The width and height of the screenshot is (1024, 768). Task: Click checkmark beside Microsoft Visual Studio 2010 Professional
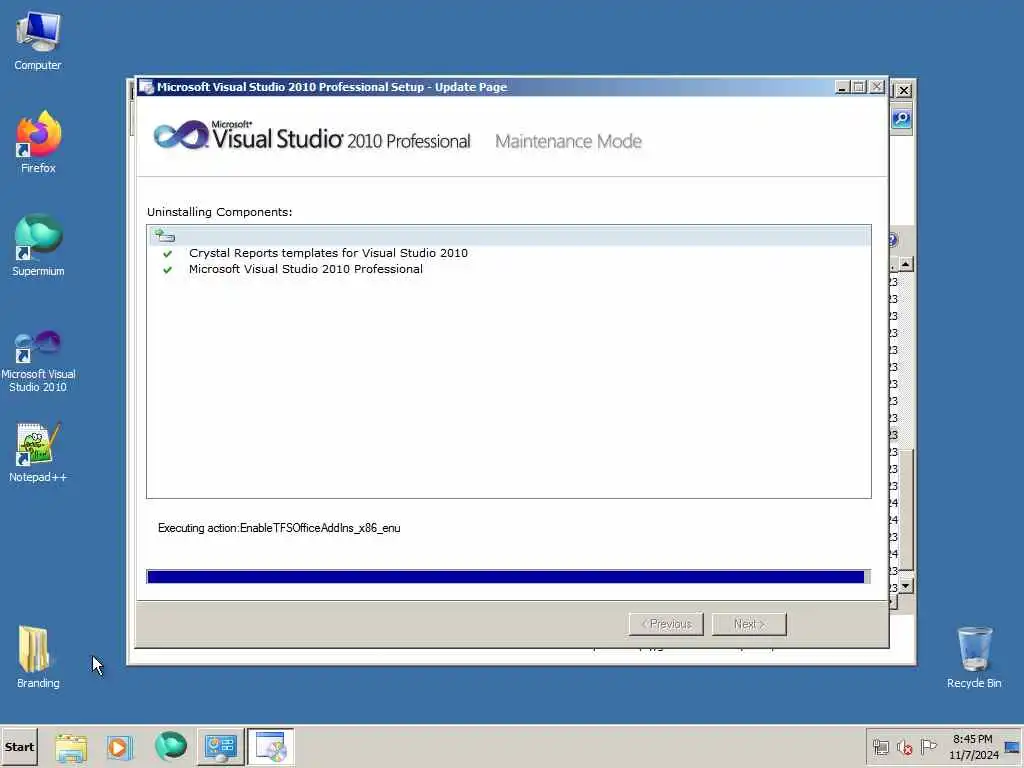pos(168,270)
